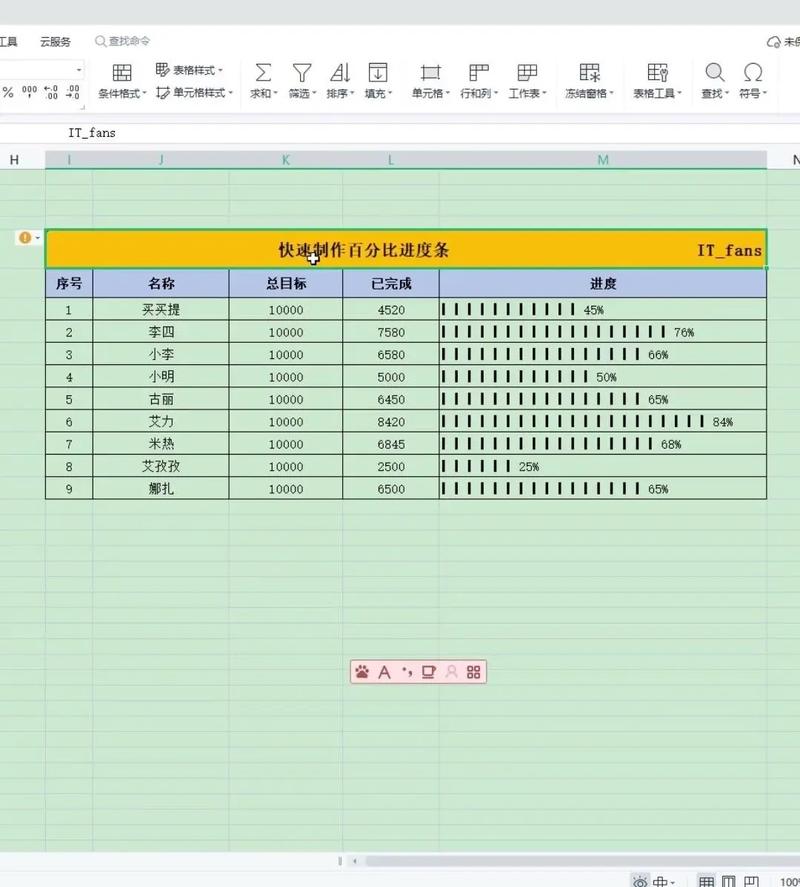Click the Tools (工具) menu item

pos(8,41)
